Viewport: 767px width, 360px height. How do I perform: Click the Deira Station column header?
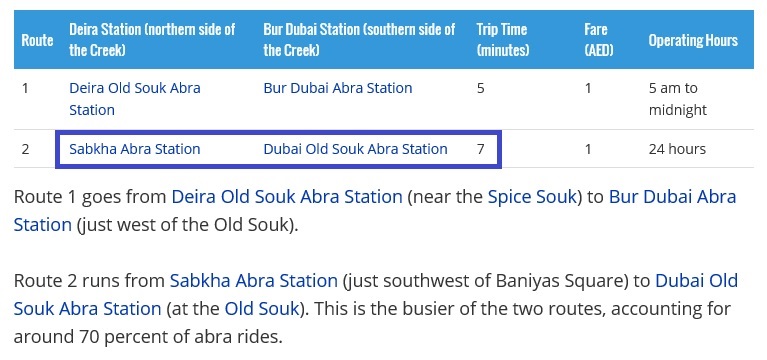[152, 40]
